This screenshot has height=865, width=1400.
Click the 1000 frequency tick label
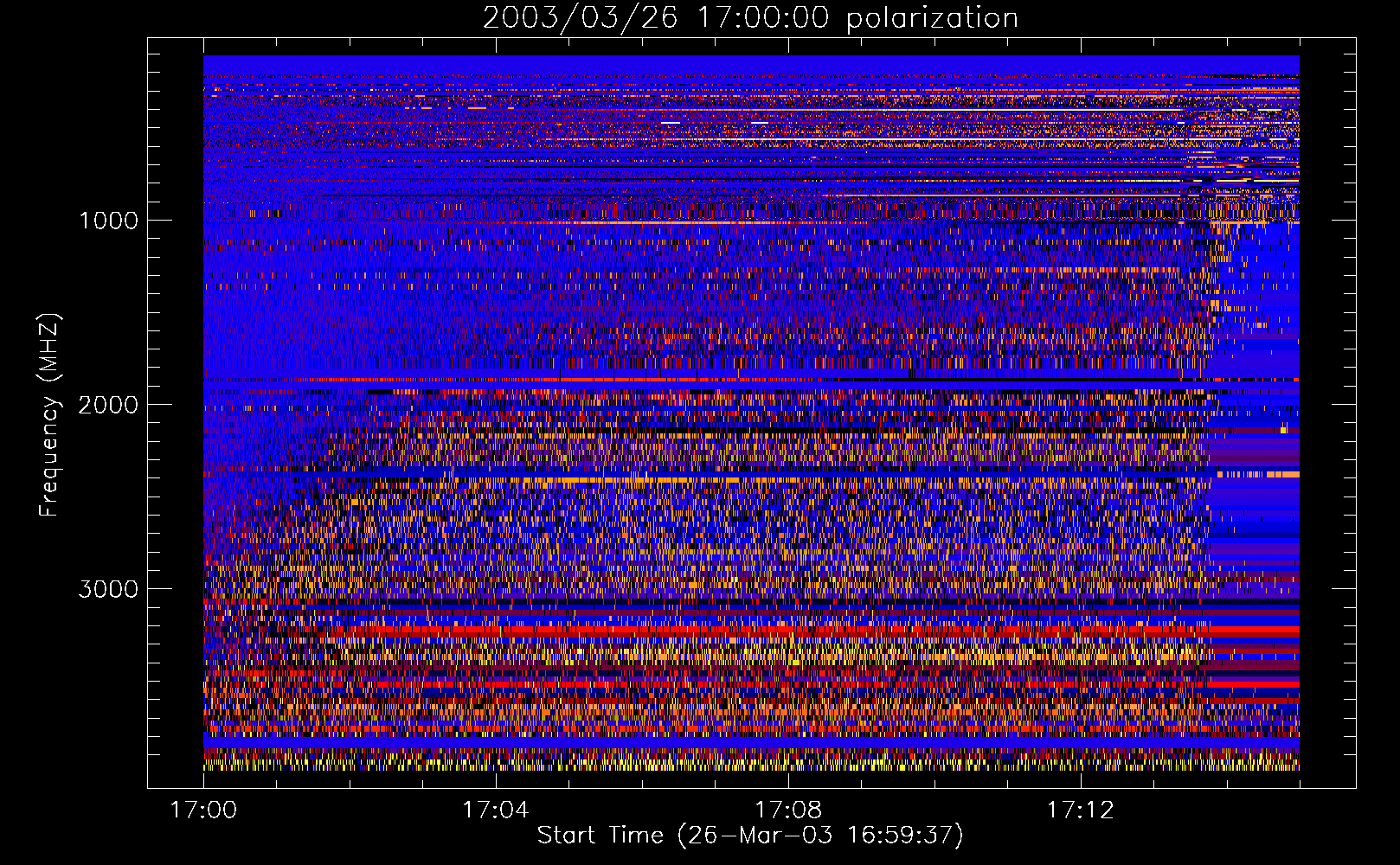[108, 221]
